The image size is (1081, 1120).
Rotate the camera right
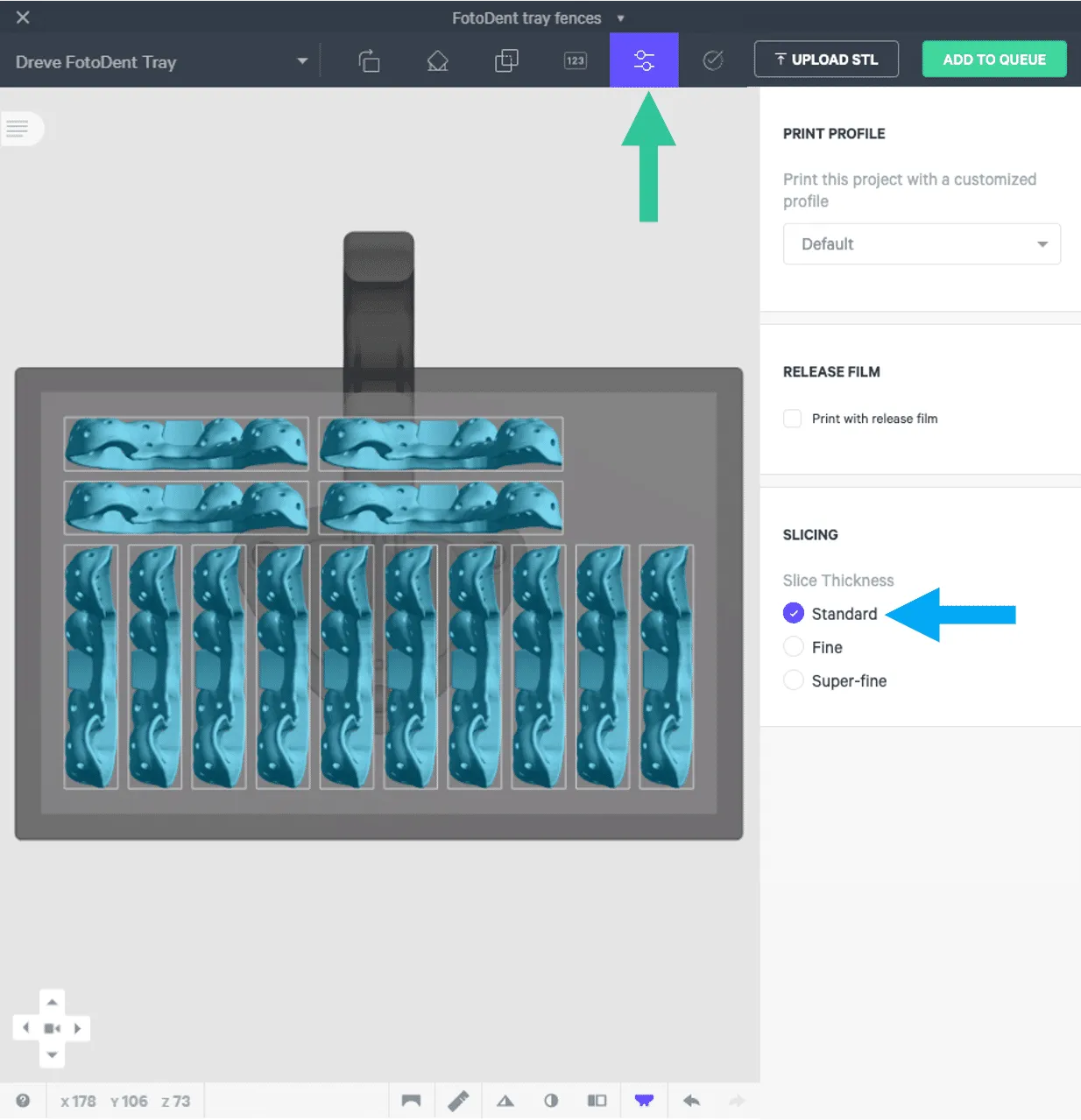pos(78,1028)
